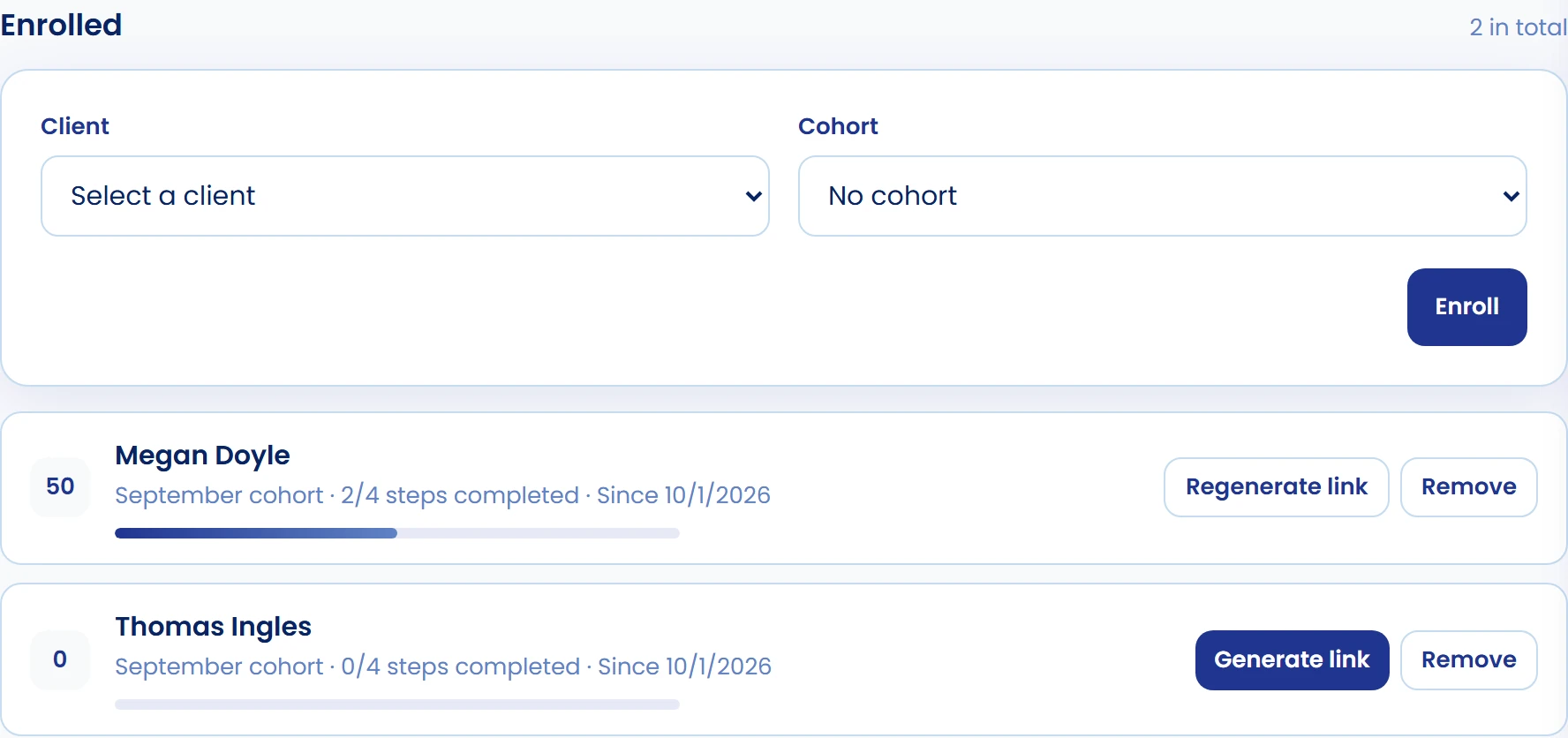
Task: Remove Megan Doyle from enrolled list
Action: [x=1468, y=487]
